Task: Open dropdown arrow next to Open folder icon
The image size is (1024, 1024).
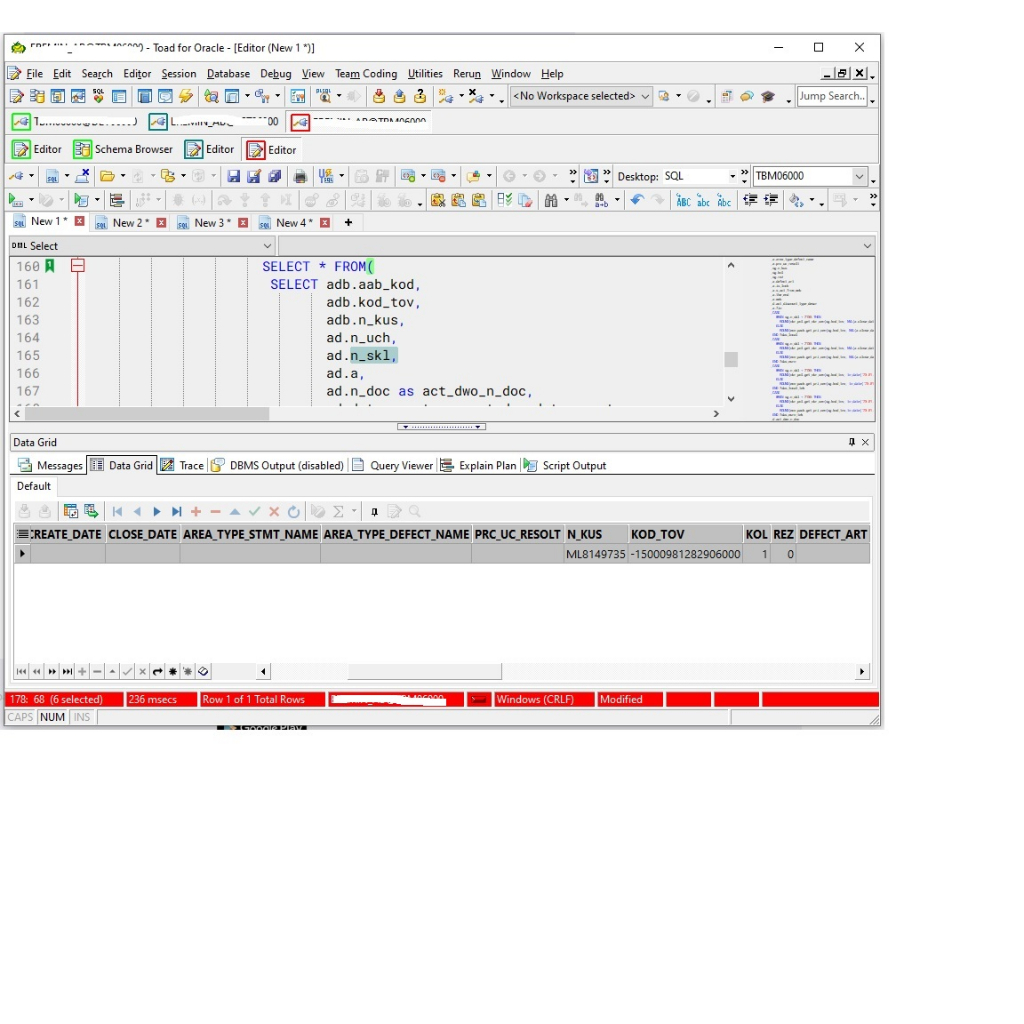Action: [x=123, y=176]
